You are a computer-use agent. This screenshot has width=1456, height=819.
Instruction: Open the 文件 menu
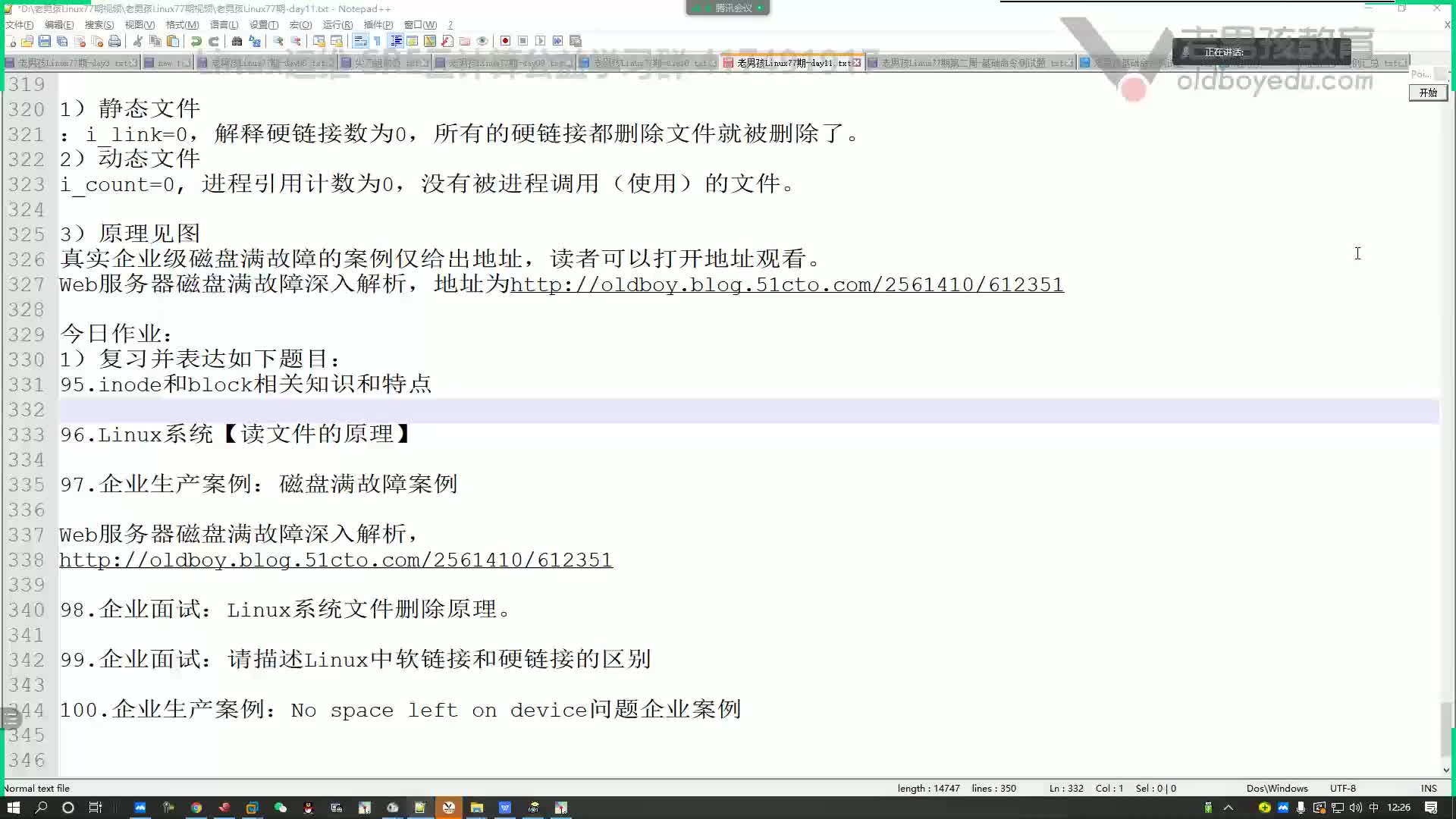coord(18,24)
